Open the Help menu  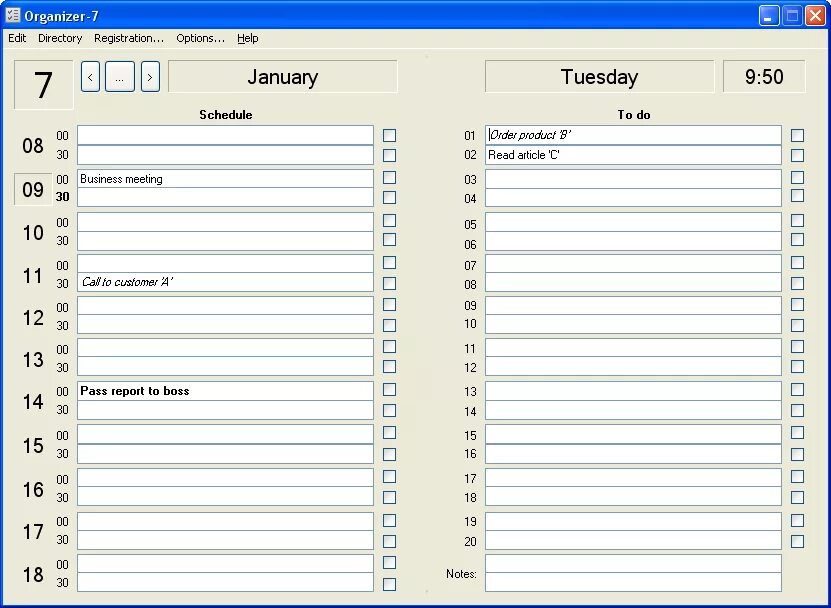[247, 38]
